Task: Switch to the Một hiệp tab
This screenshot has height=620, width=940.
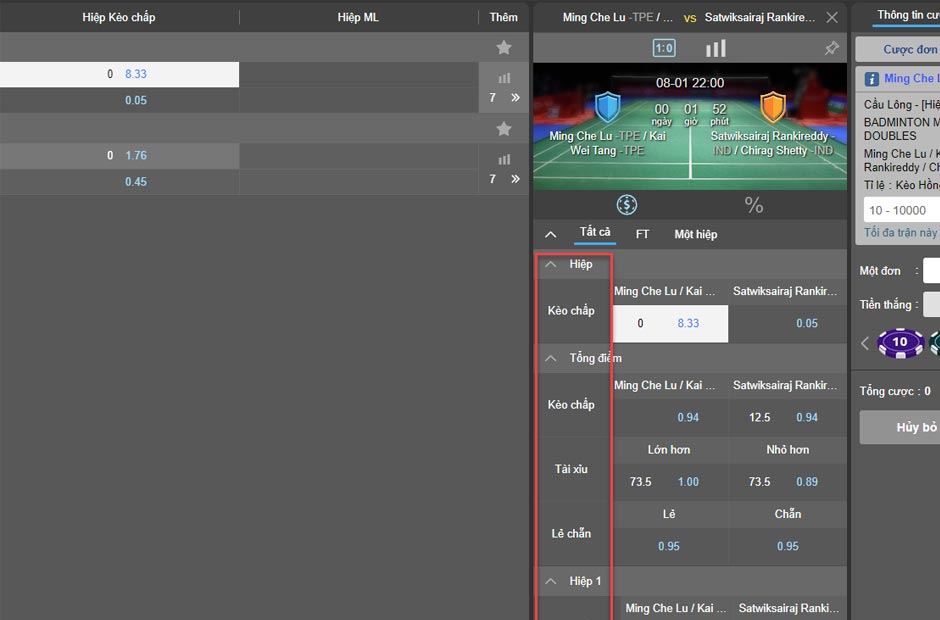Action: [695, 234]
